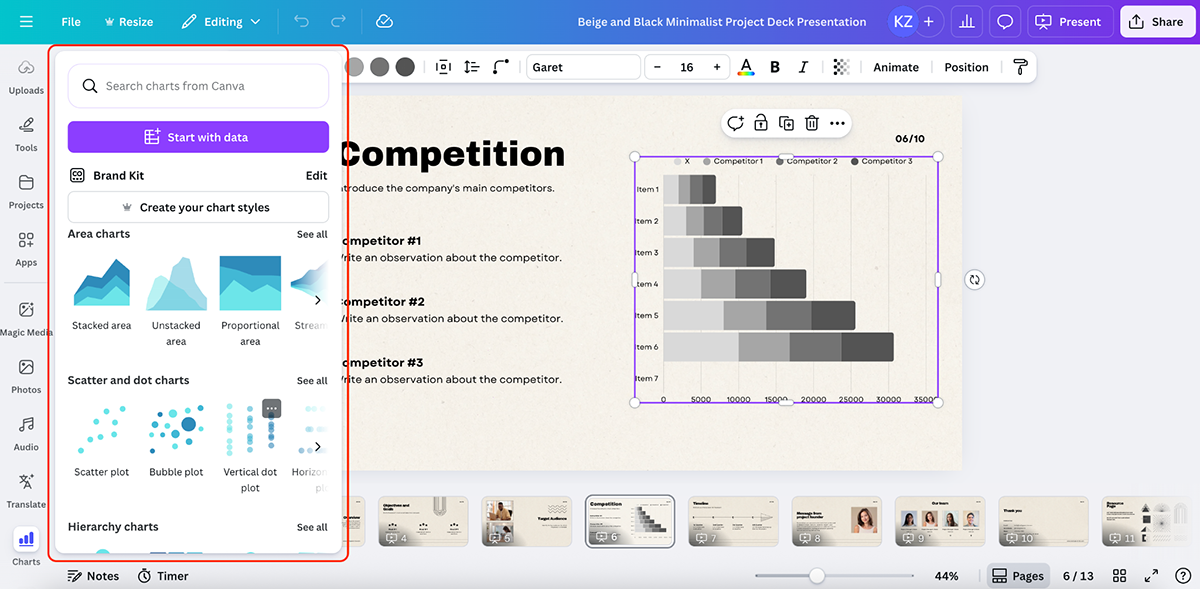Select the Competition slide thumbnail
Viewport: 1200px width, 589px height.
(x=629, y=520)
